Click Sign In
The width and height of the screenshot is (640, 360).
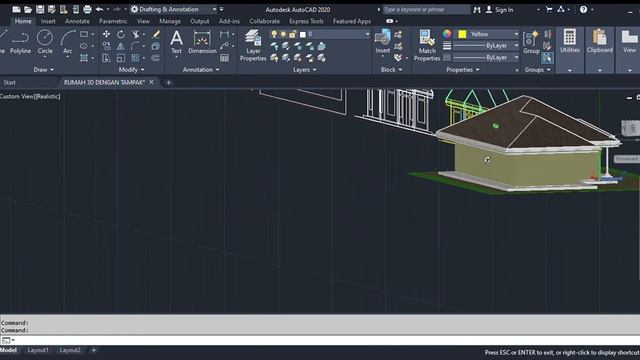click(x=500, y=9)
